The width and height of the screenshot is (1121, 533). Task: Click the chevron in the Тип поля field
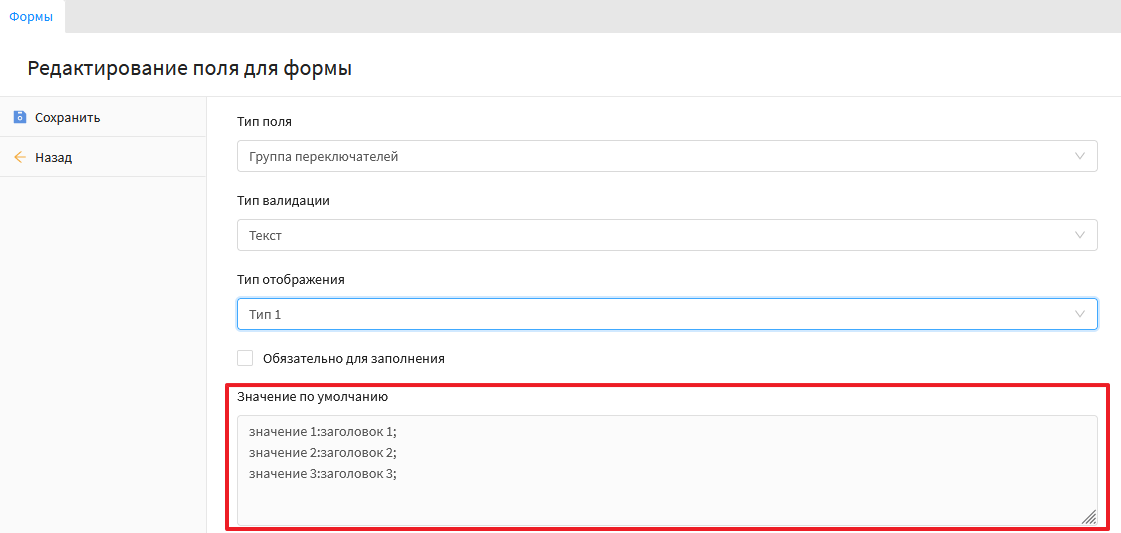point(1080,156)
